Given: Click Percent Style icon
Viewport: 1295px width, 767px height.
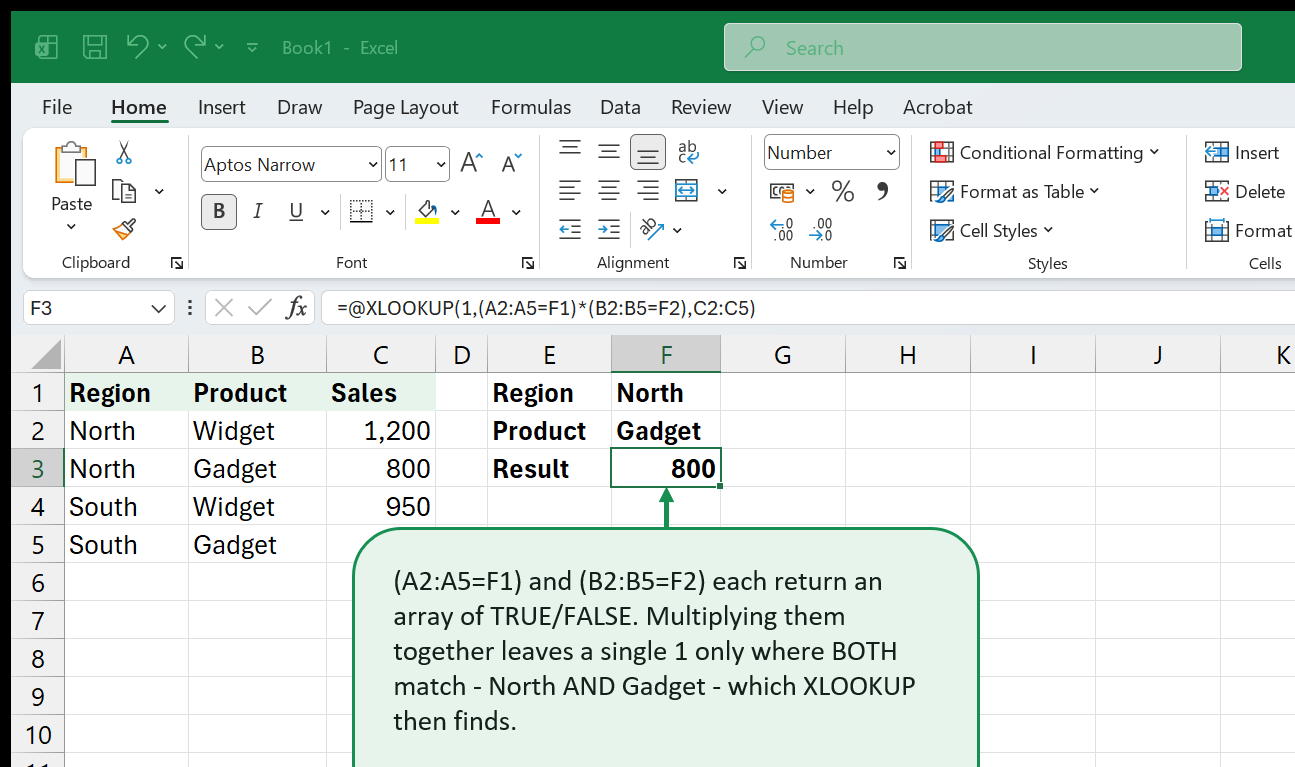Looking at the screenshot, I should click(843, 191).
